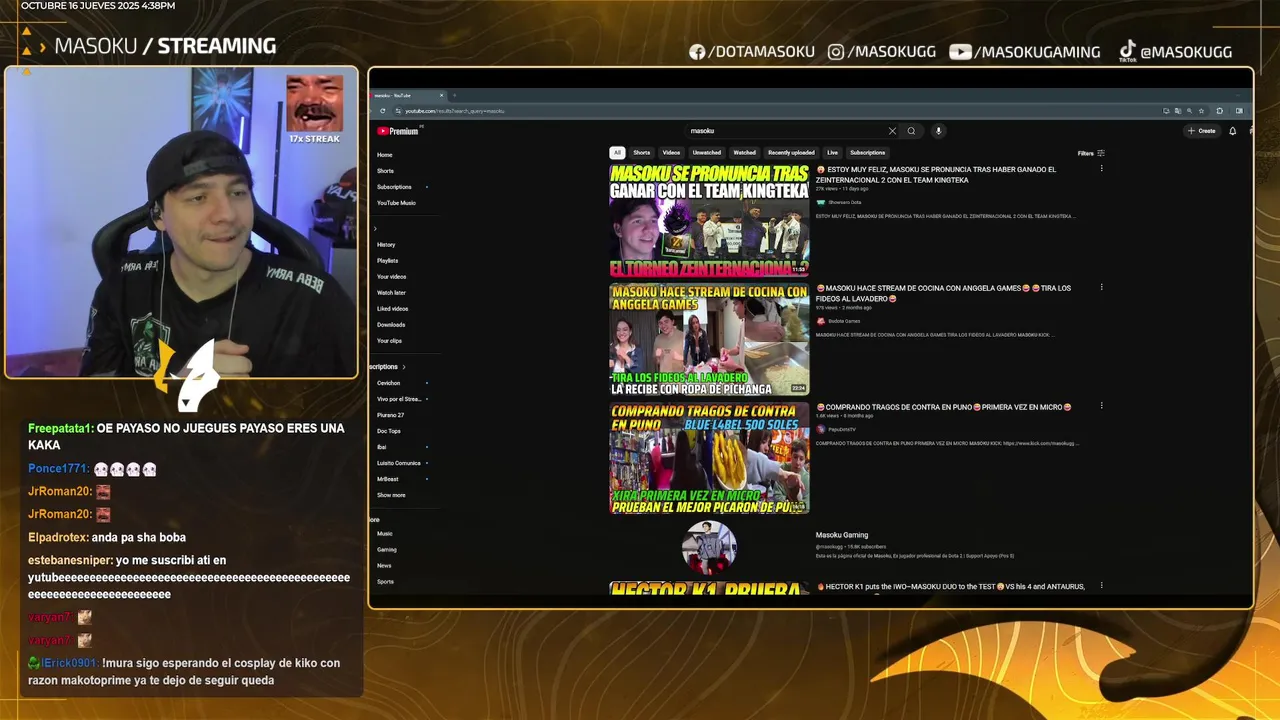Screen dimensions: 1280x720
Task: Click the YouTube Premium logo
Action: click(398, 131)
